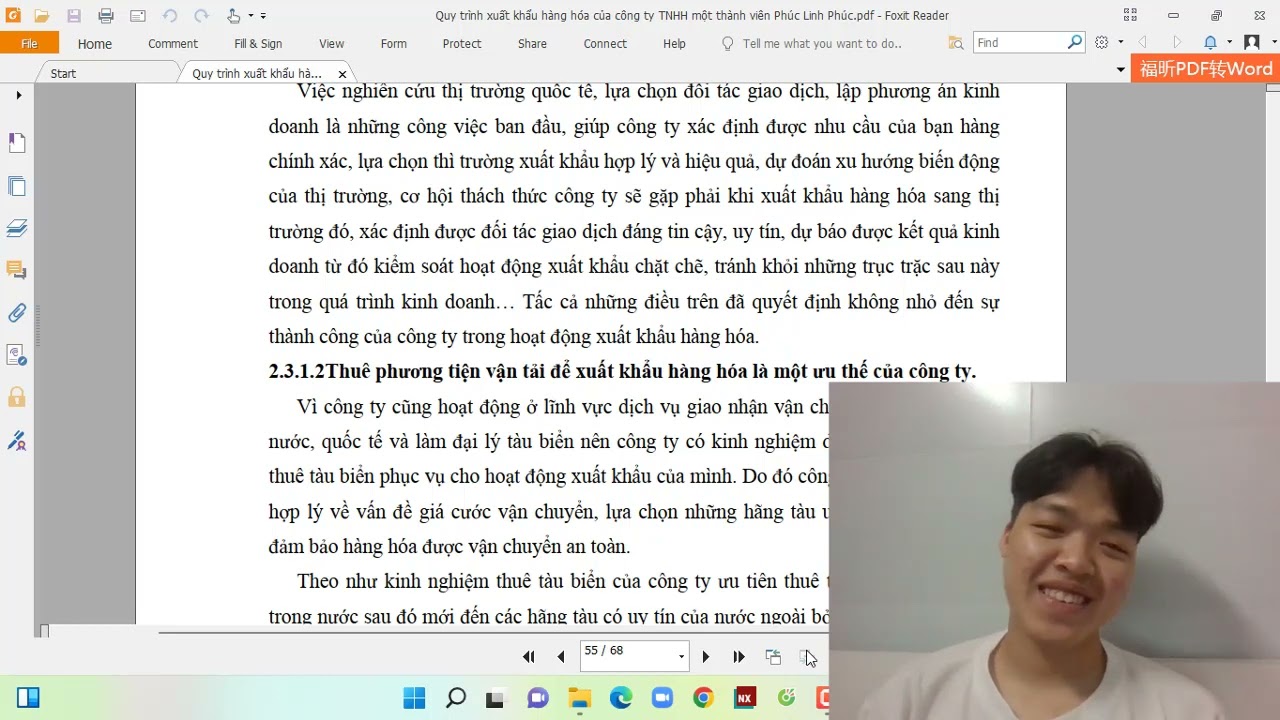1280x720 pixels.
Task: Click the previous view icon in status bar
Action: (x=773, y=657)
